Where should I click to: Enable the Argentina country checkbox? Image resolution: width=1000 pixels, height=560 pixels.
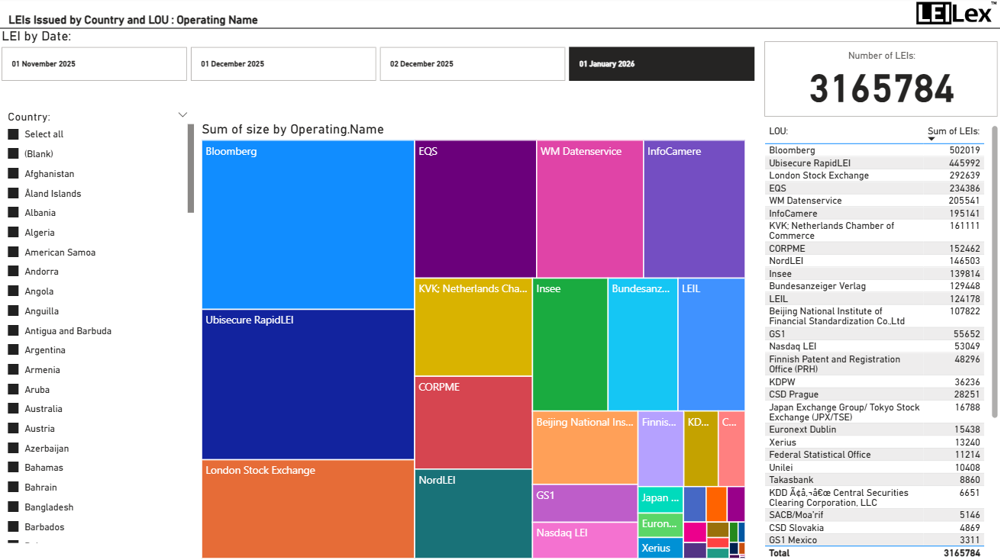(x=14, y=350)
